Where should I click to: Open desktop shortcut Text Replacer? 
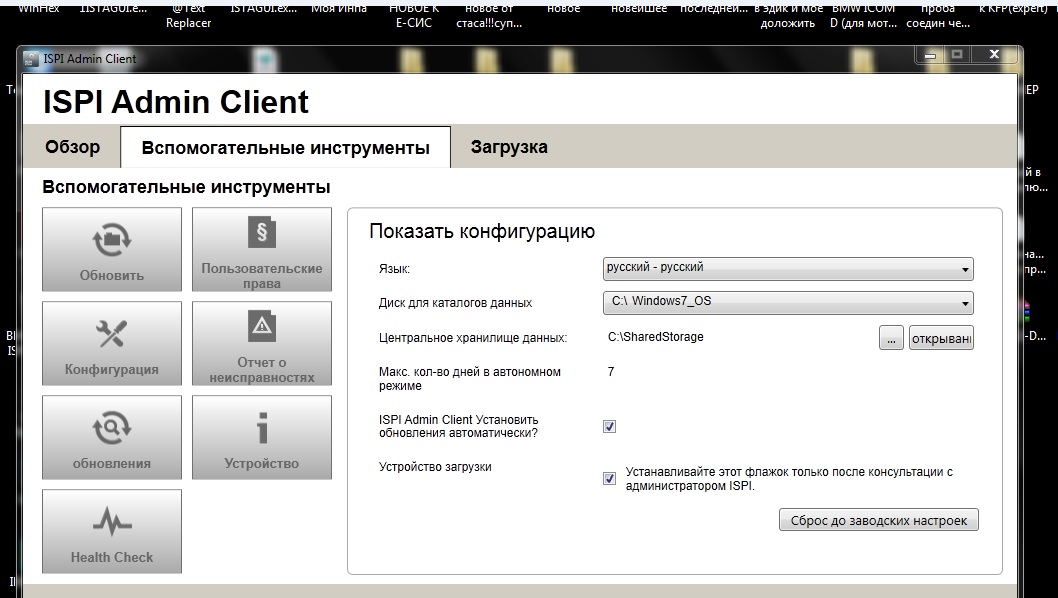point(188,16)
